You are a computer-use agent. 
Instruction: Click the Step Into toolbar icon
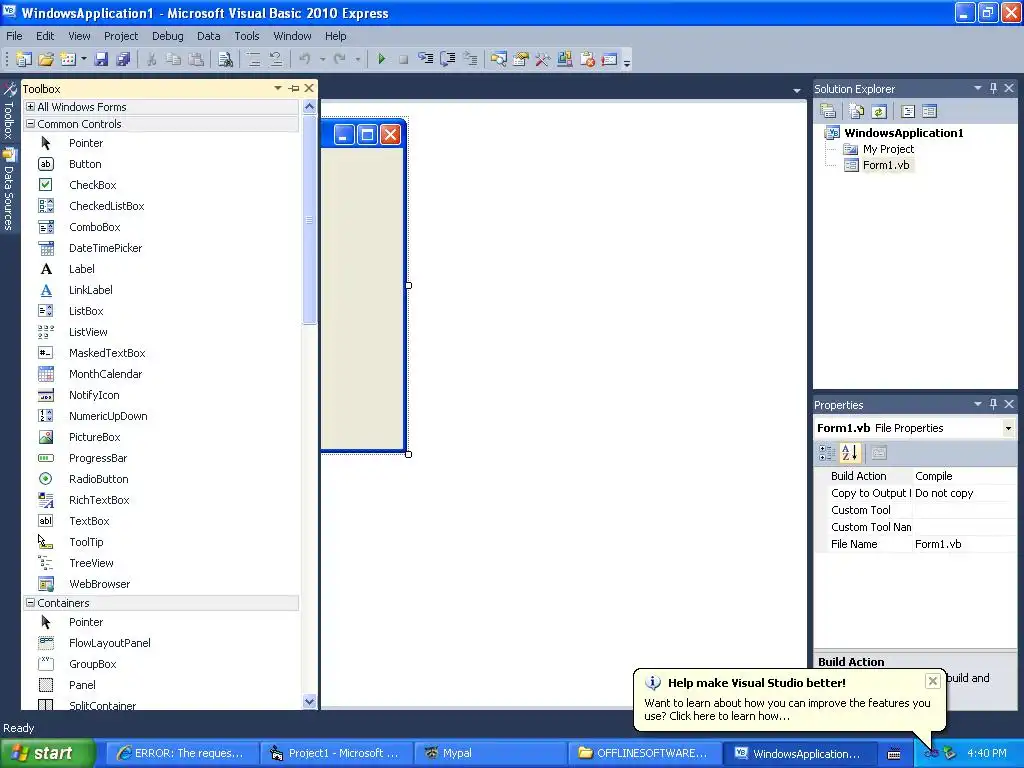426,59
